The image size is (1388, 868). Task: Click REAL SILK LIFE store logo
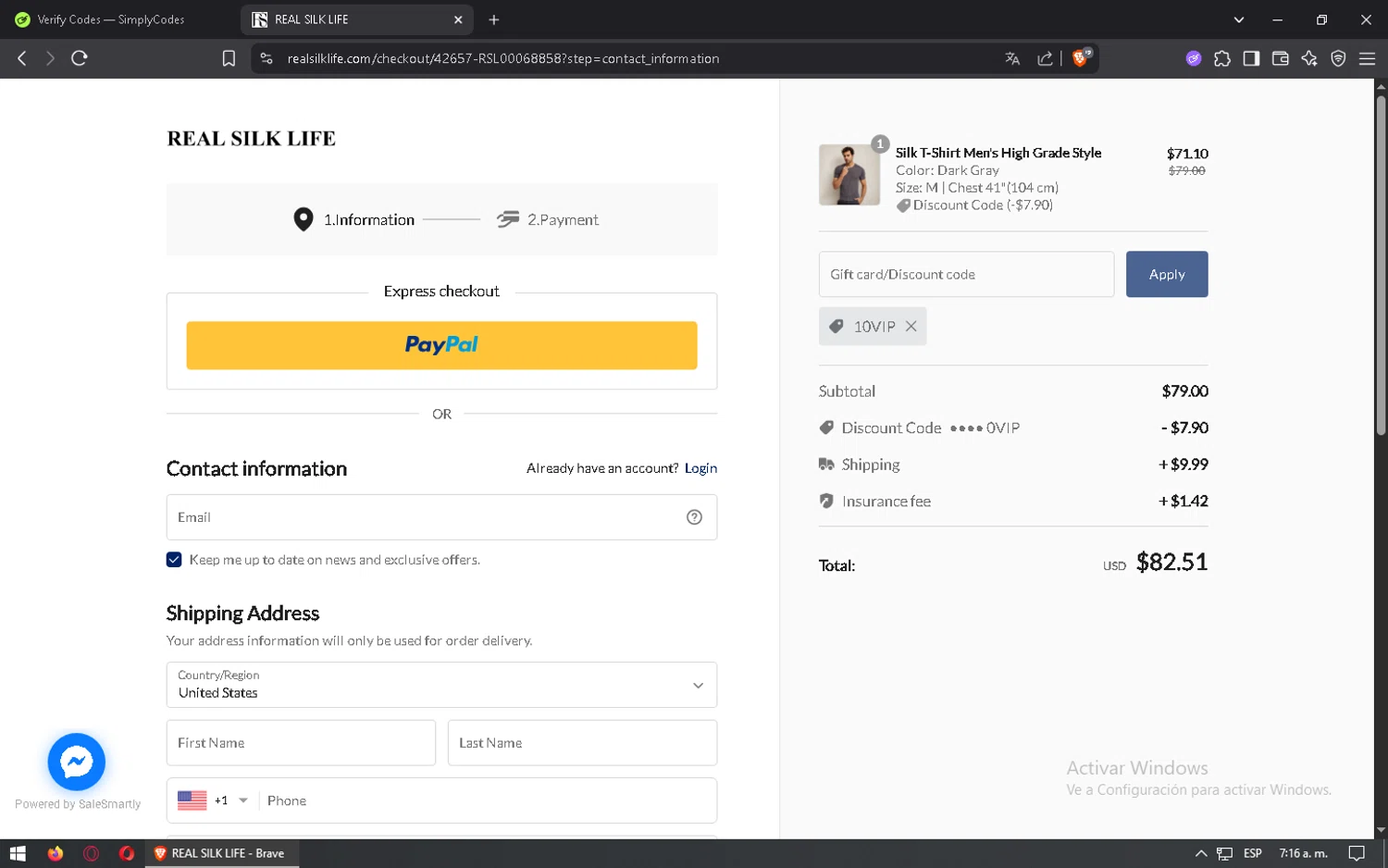pos(251,139)
